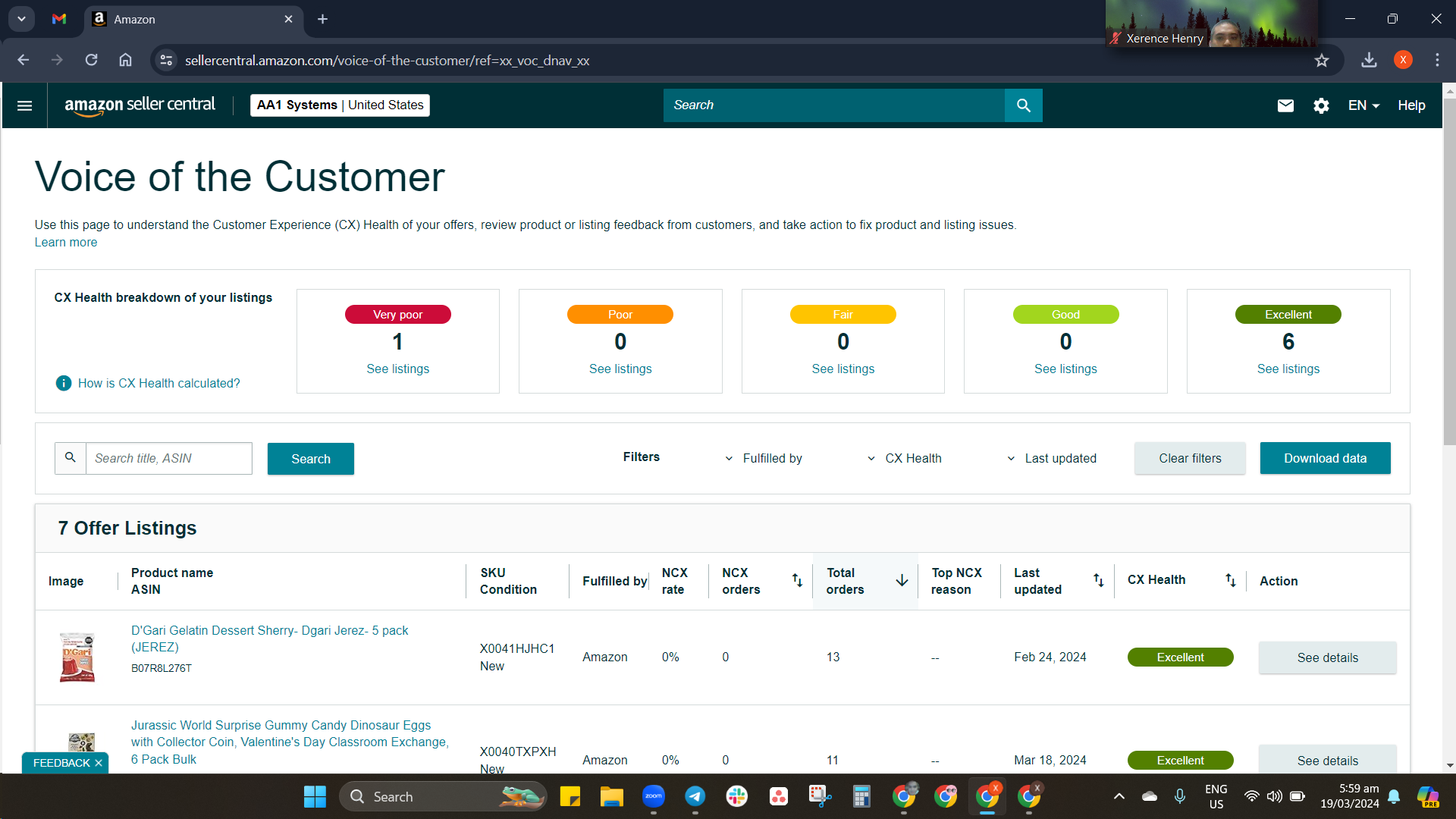
Task: Open the tab search dropdown arrow
Action: [x=21, y=19]
